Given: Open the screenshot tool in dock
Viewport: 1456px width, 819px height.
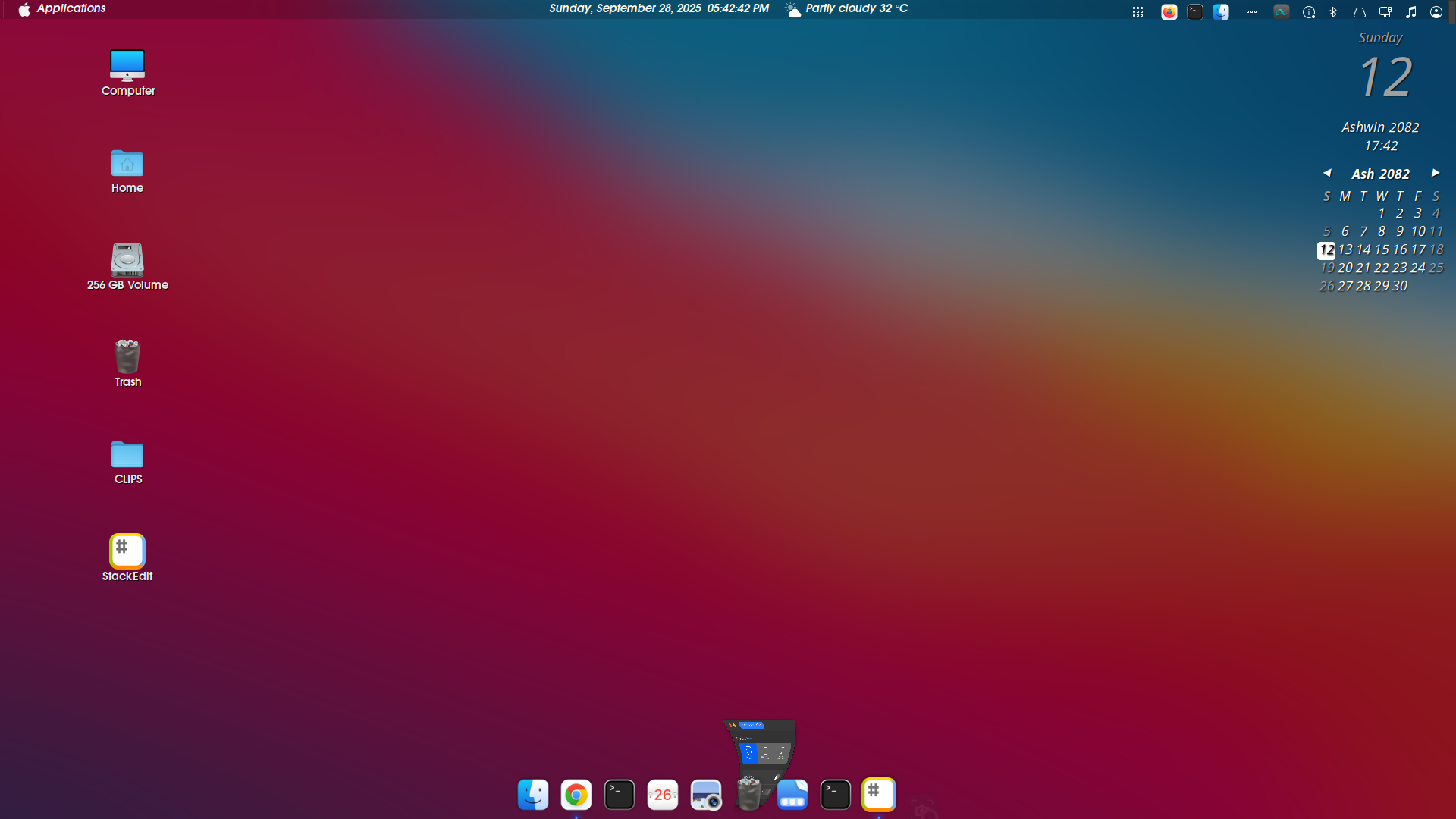Looking at the screenshot, I should (706, 795).
